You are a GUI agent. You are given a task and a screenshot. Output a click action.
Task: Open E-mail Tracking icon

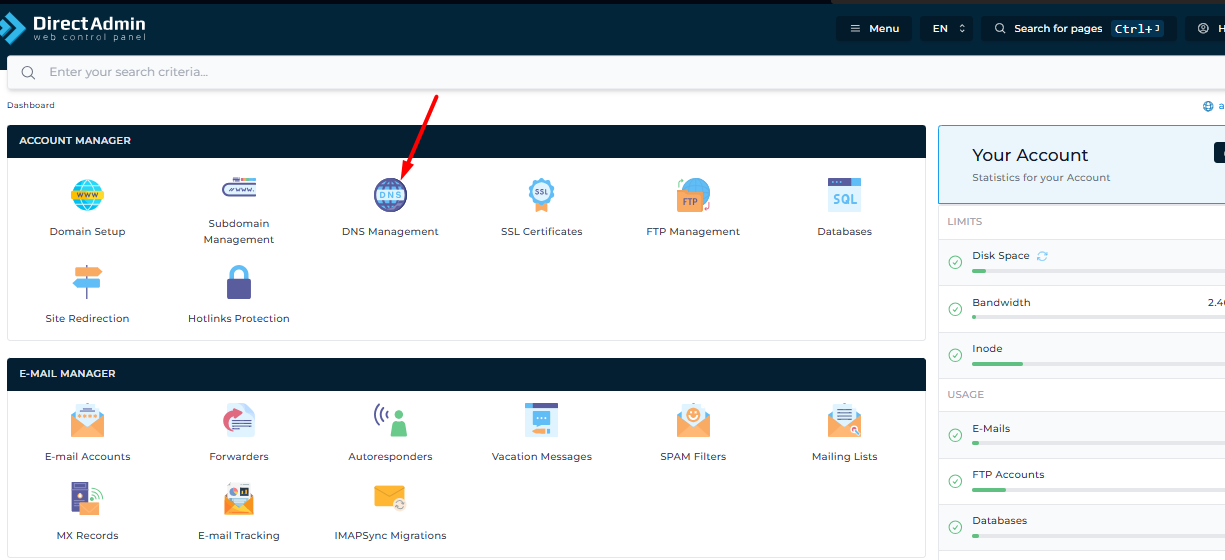tap(239, 498)
